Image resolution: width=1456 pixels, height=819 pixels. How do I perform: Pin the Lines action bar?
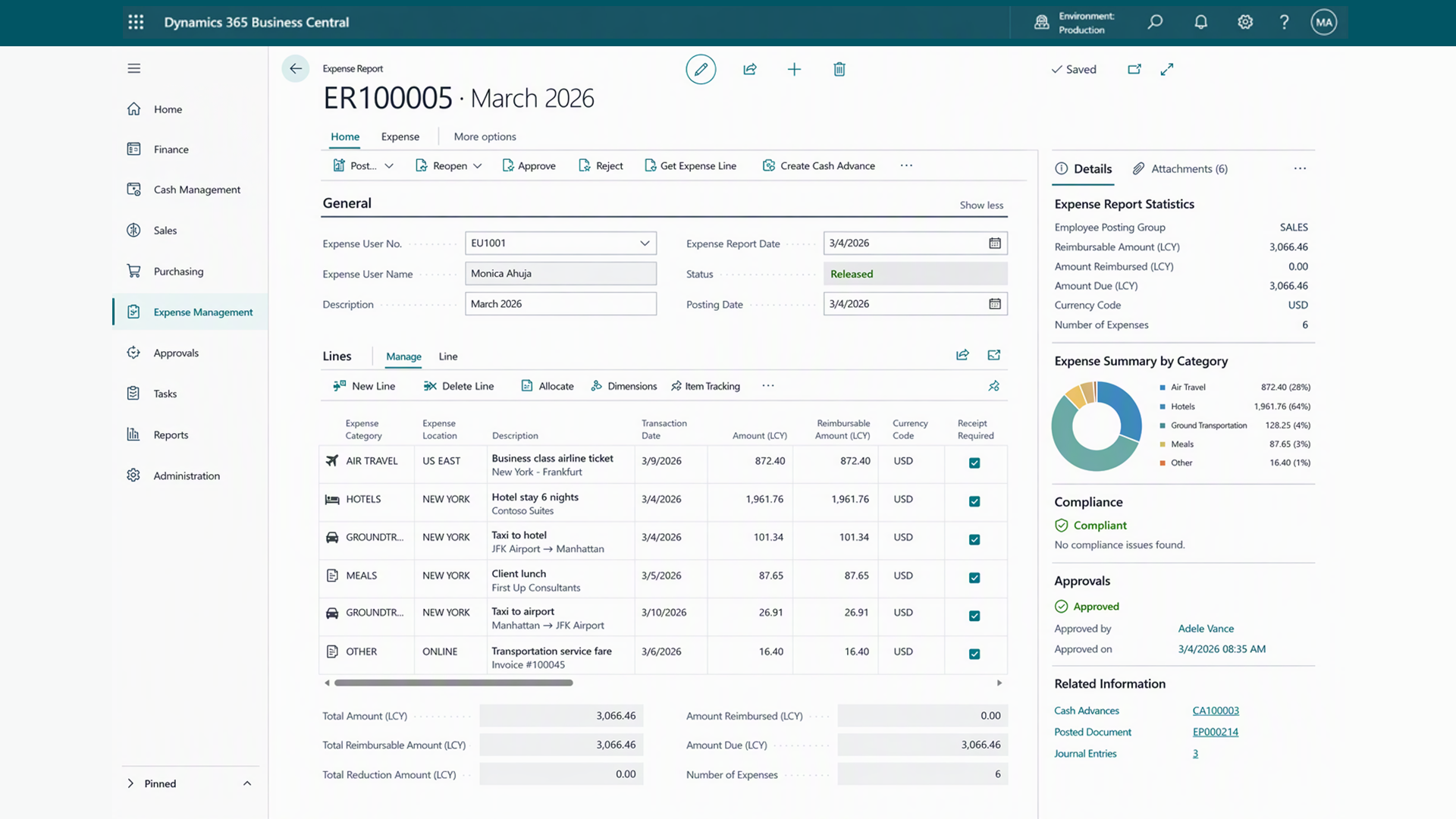click(x=994, y=386)
